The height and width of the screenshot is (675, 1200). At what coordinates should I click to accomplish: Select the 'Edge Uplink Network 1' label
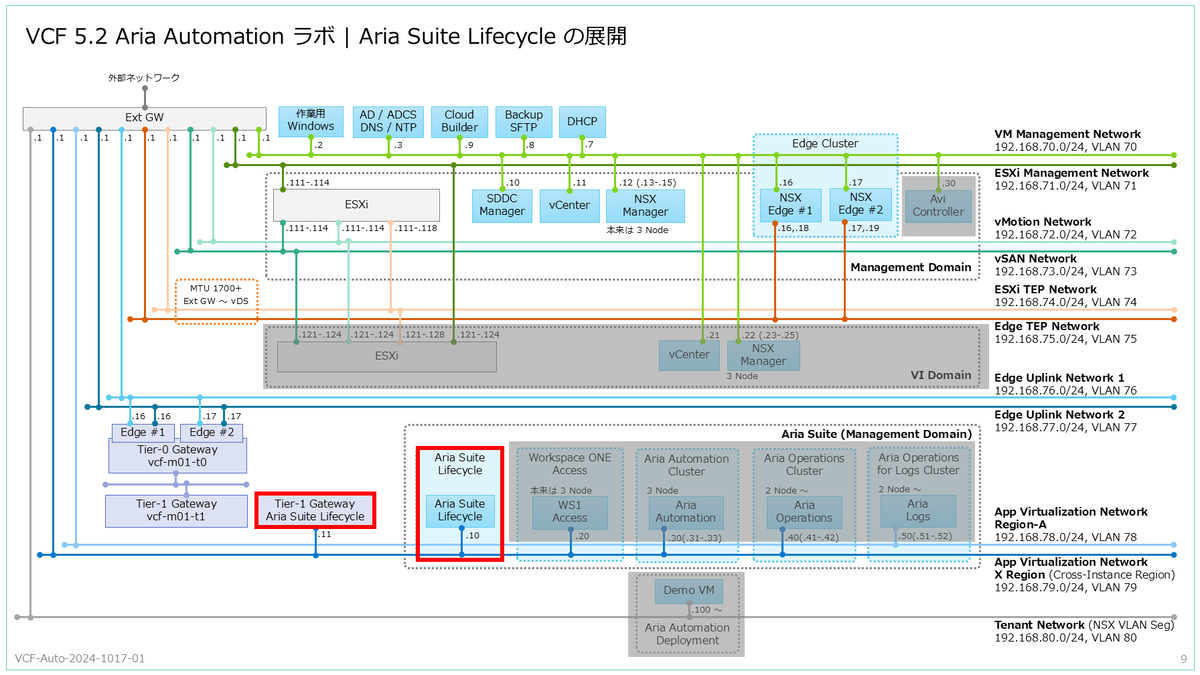click(x=1059, y=378)
